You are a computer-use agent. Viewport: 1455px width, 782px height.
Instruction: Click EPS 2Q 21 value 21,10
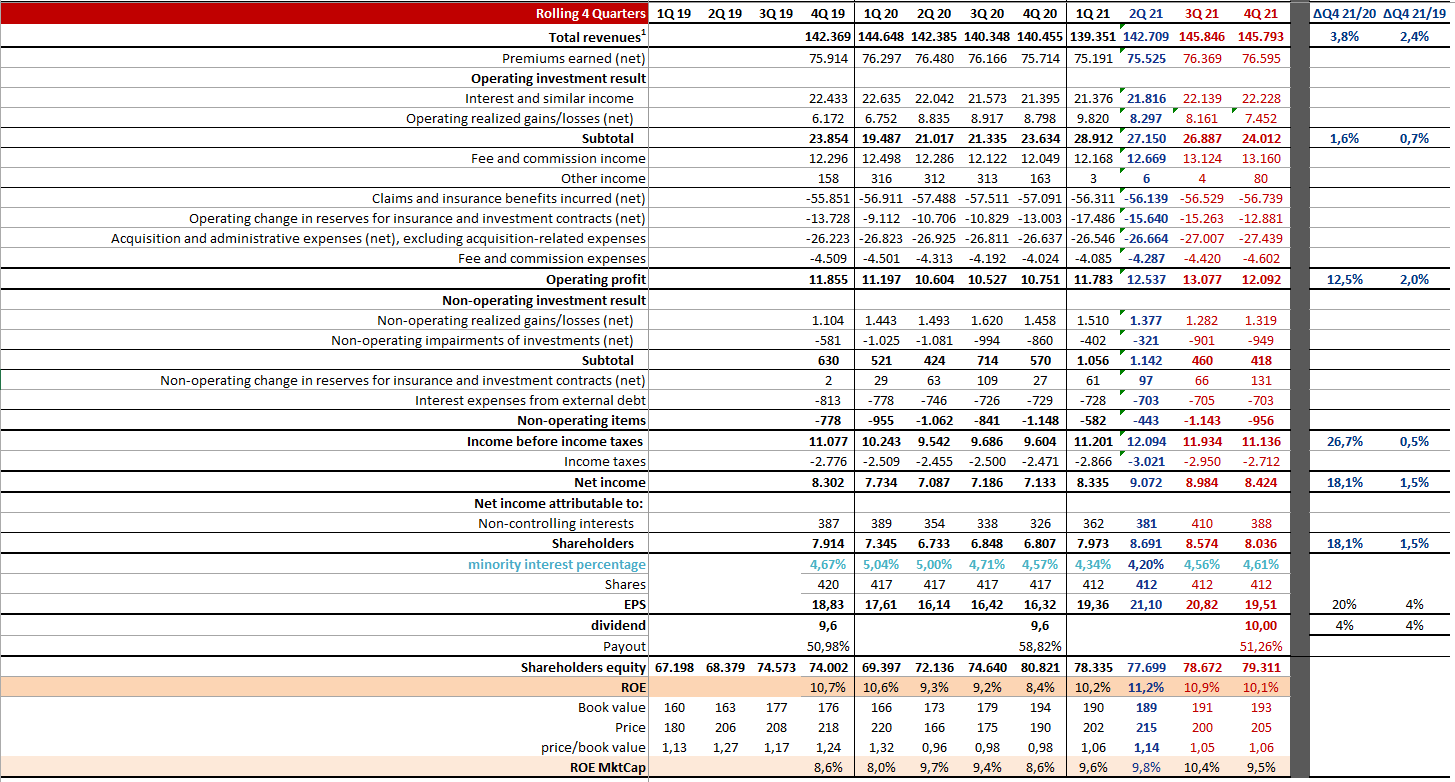pos(1146,604)
